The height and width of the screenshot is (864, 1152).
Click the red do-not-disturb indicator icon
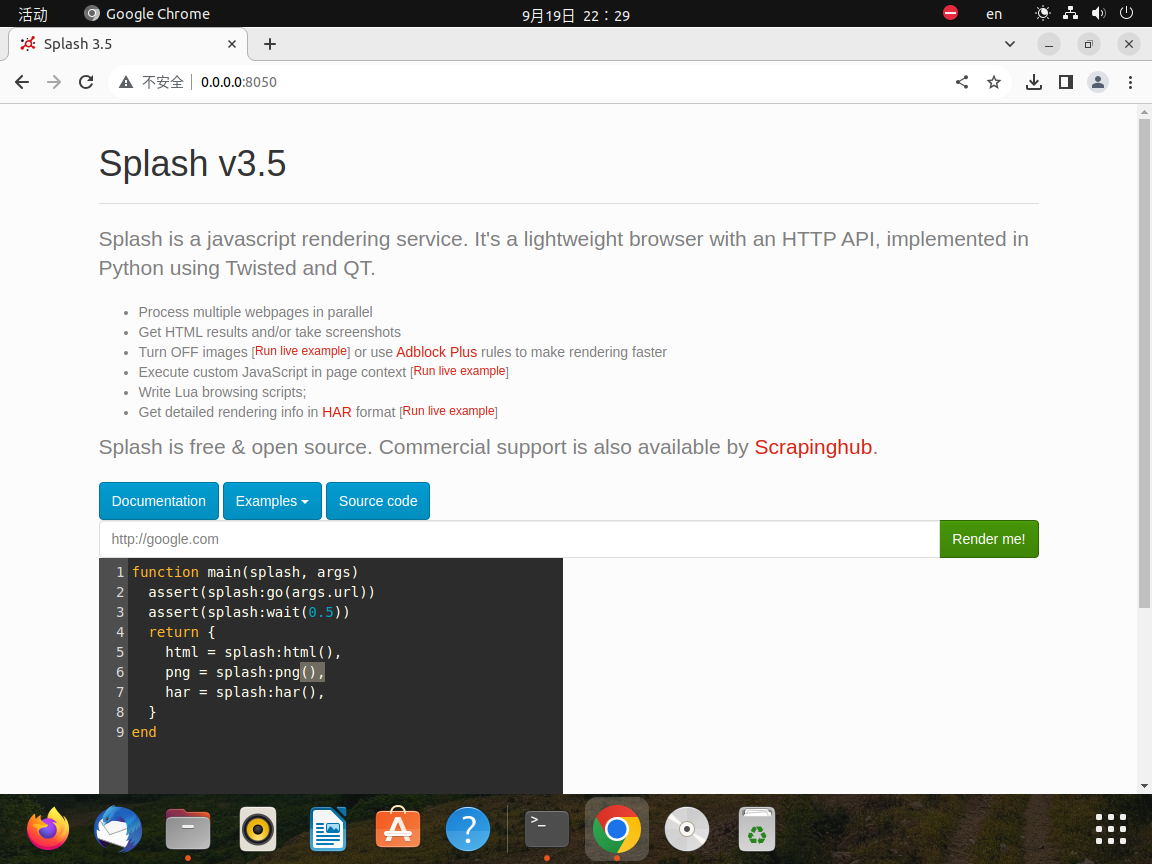pyautogui.click(x=951, y=13)
